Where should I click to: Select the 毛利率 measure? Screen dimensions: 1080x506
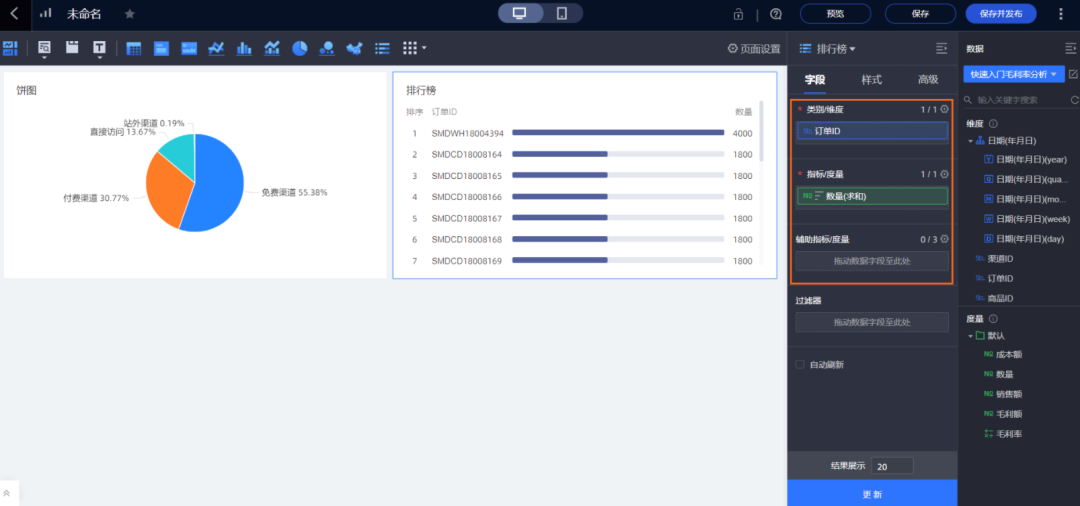[x=1003, y=434]
